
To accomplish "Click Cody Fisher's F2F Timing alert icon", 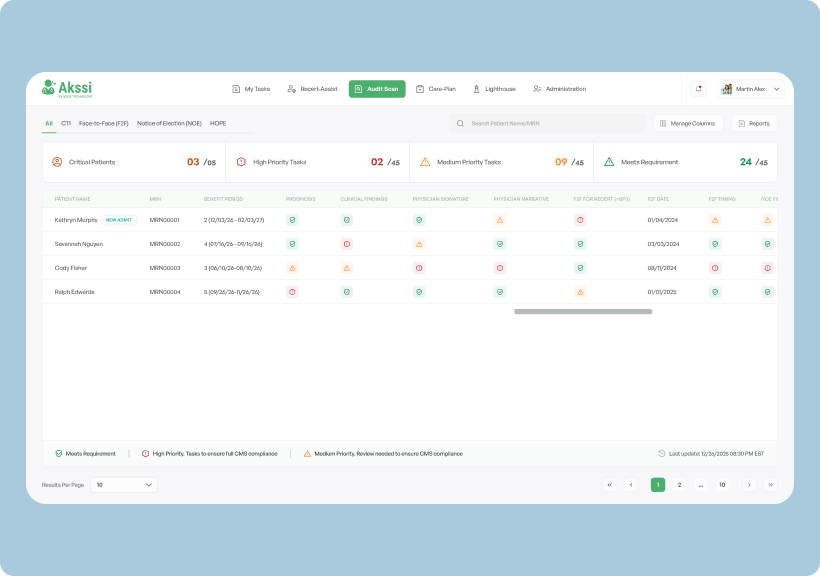I will pos(715,268).
